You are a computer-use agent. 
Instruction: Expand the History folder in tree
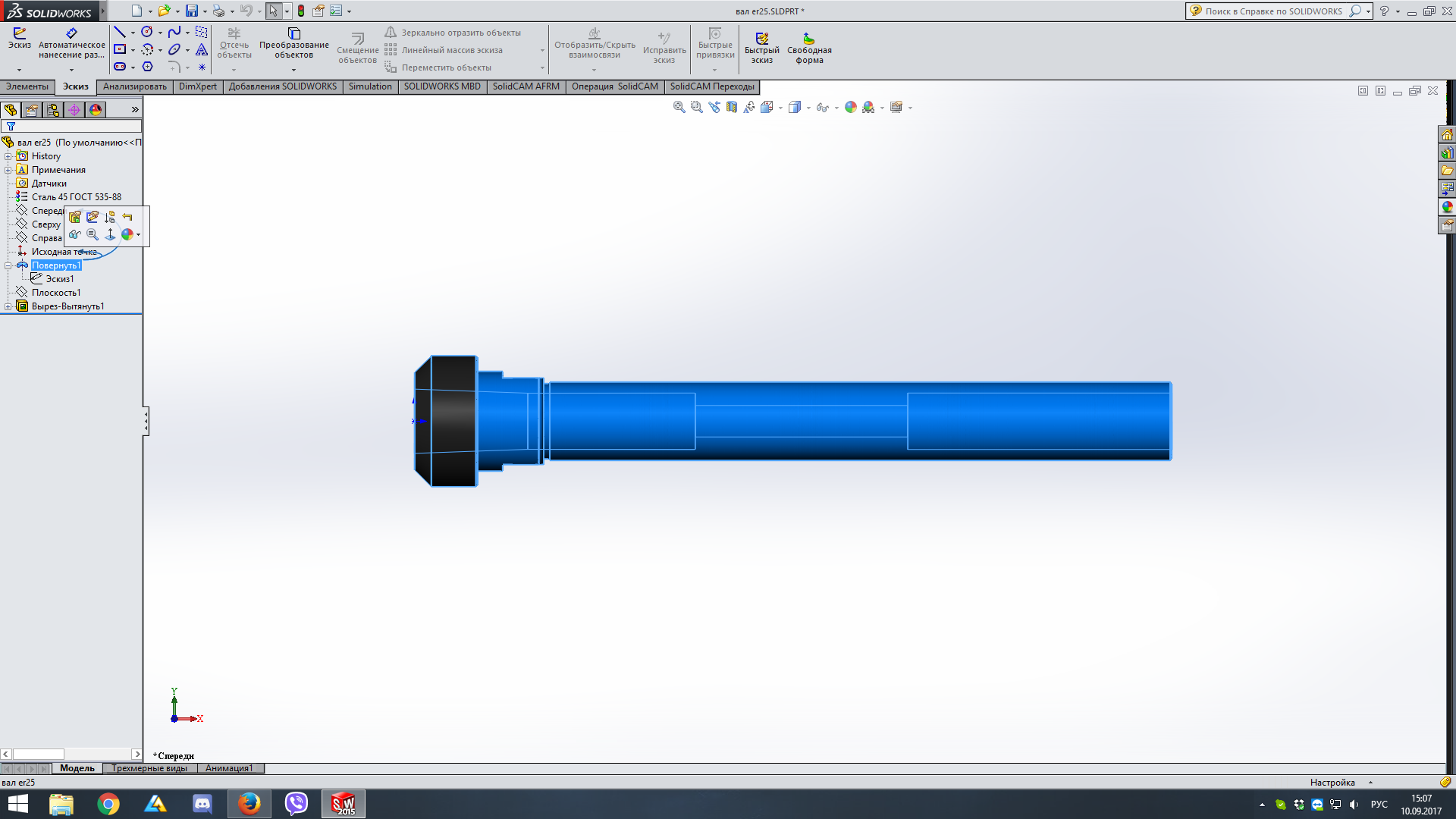coord(8,156)
